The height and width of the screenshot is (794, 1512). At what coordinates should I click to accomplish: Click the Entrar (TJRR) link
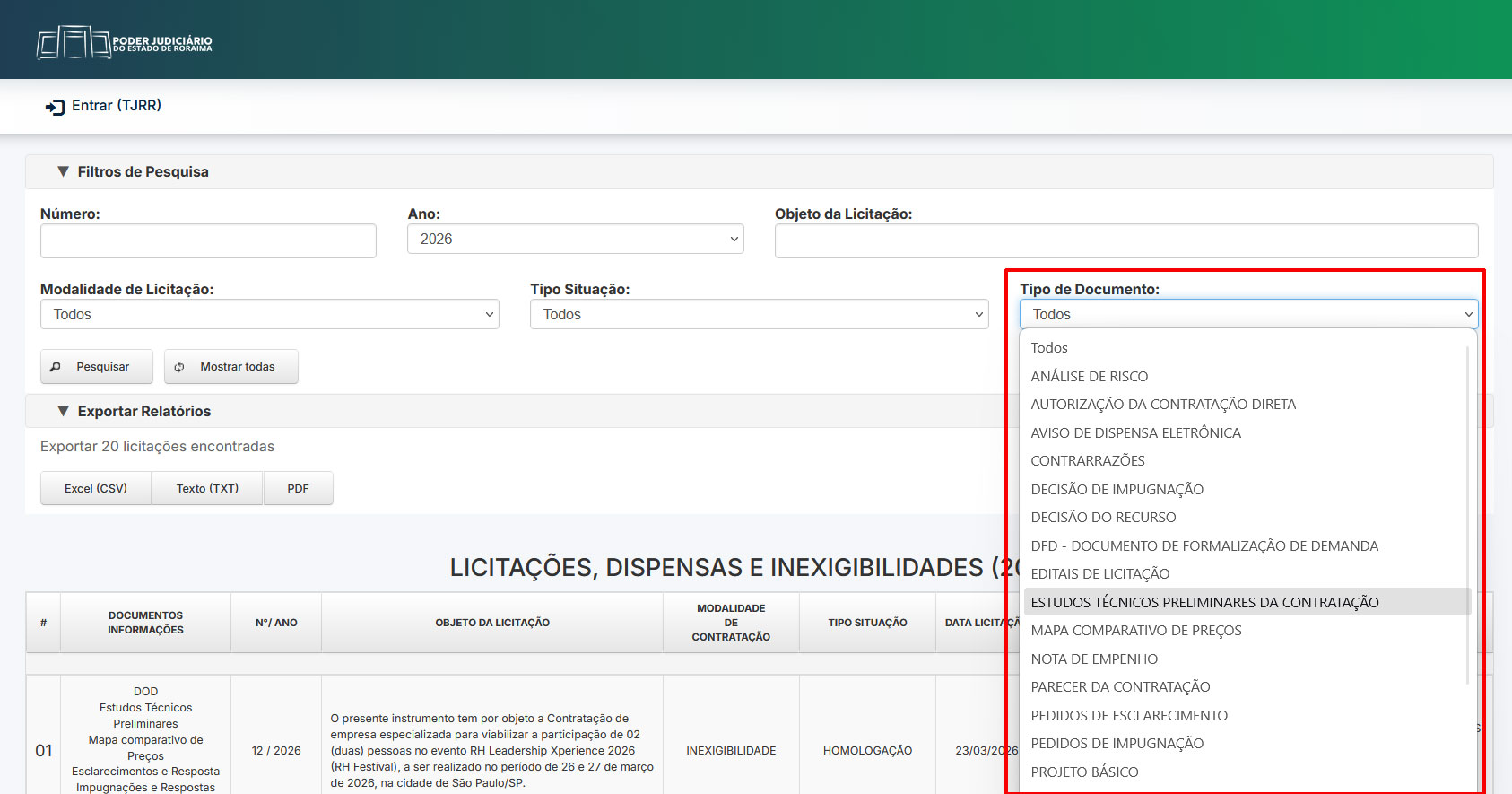tap(117, 106)
